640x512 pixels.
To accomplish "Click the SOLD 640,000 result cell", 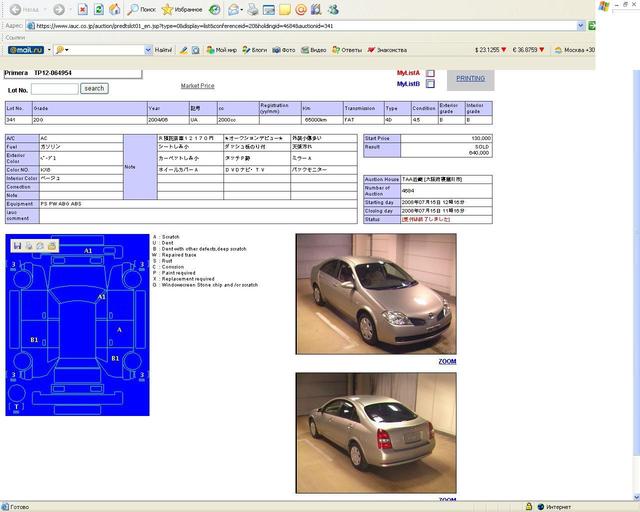I will 446,149.
